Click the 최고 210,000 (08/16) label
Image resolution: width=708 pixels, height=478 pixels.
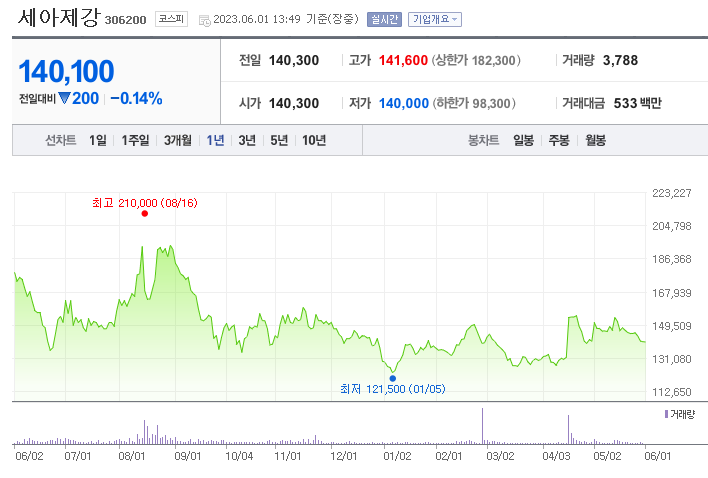145,203
